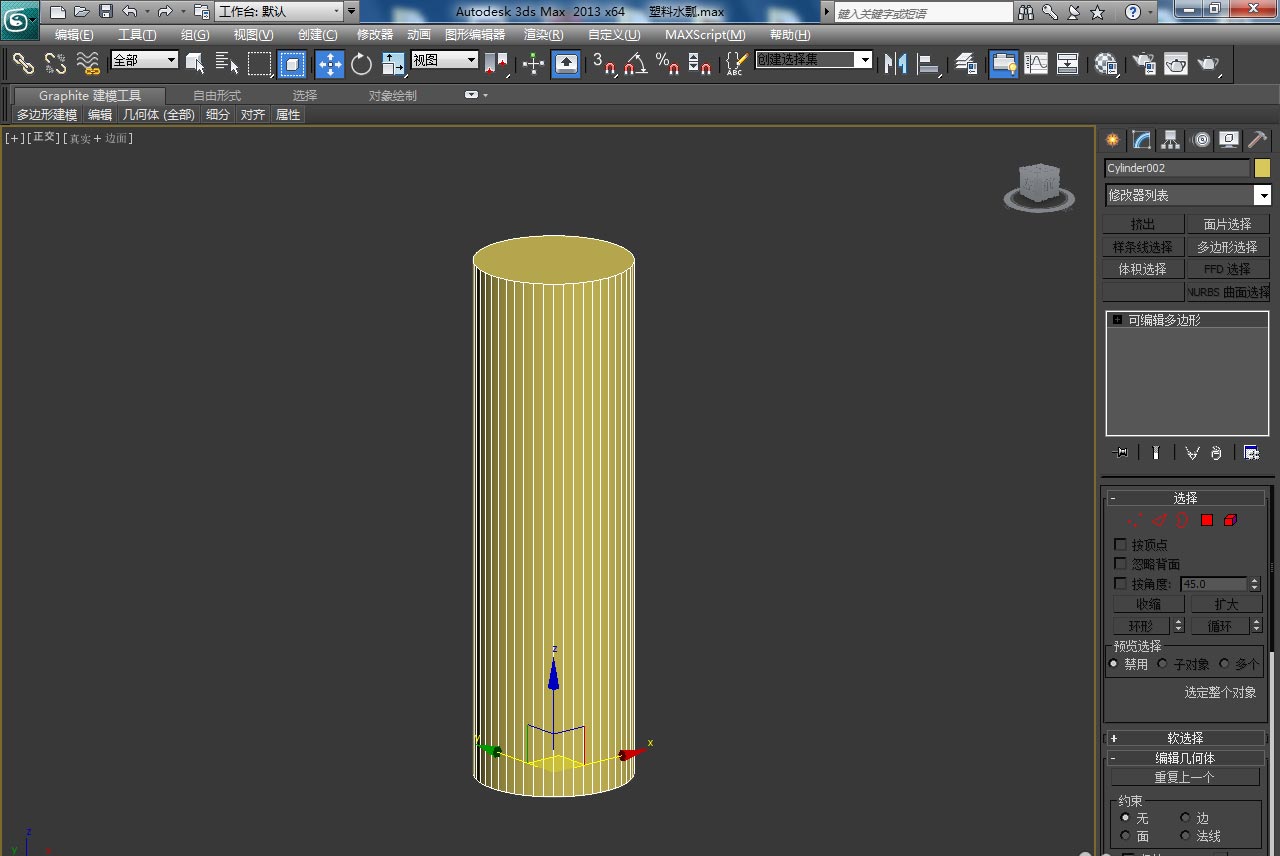Choose Vertex sub-object selection mode
The width and height of the screenshot is (1280, 856).
click(1134, 520)
